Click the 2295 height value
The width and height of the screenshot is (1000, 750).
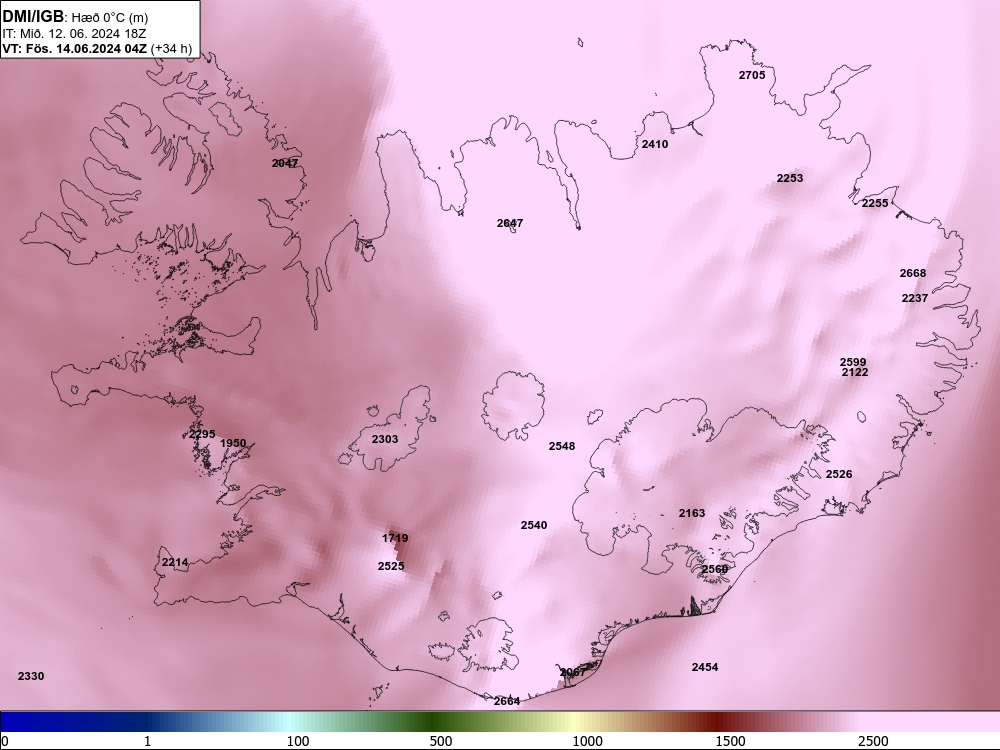point(202,434)
